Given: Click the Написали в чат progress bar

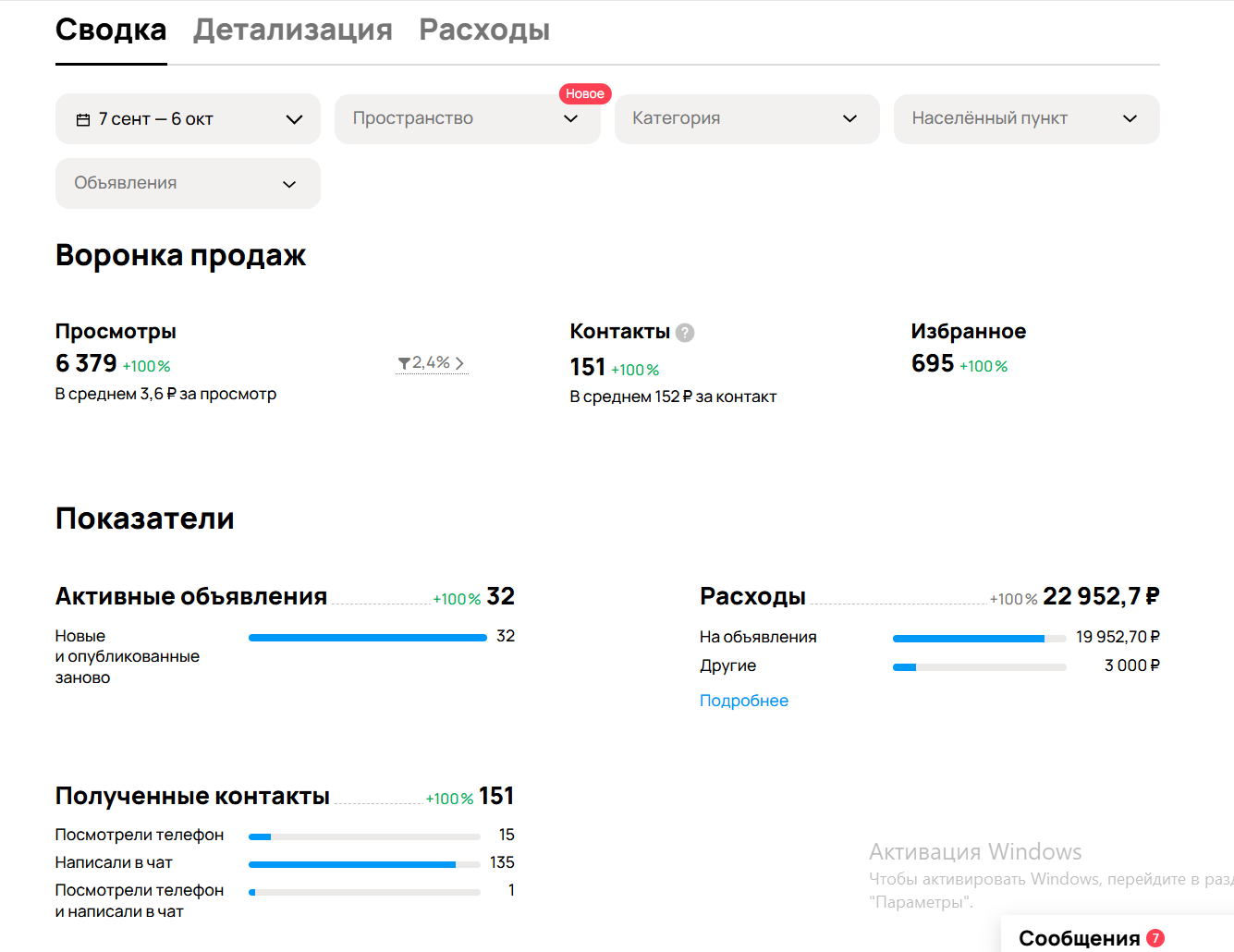Looking at the screenshot, I should [x=364, y=864].
